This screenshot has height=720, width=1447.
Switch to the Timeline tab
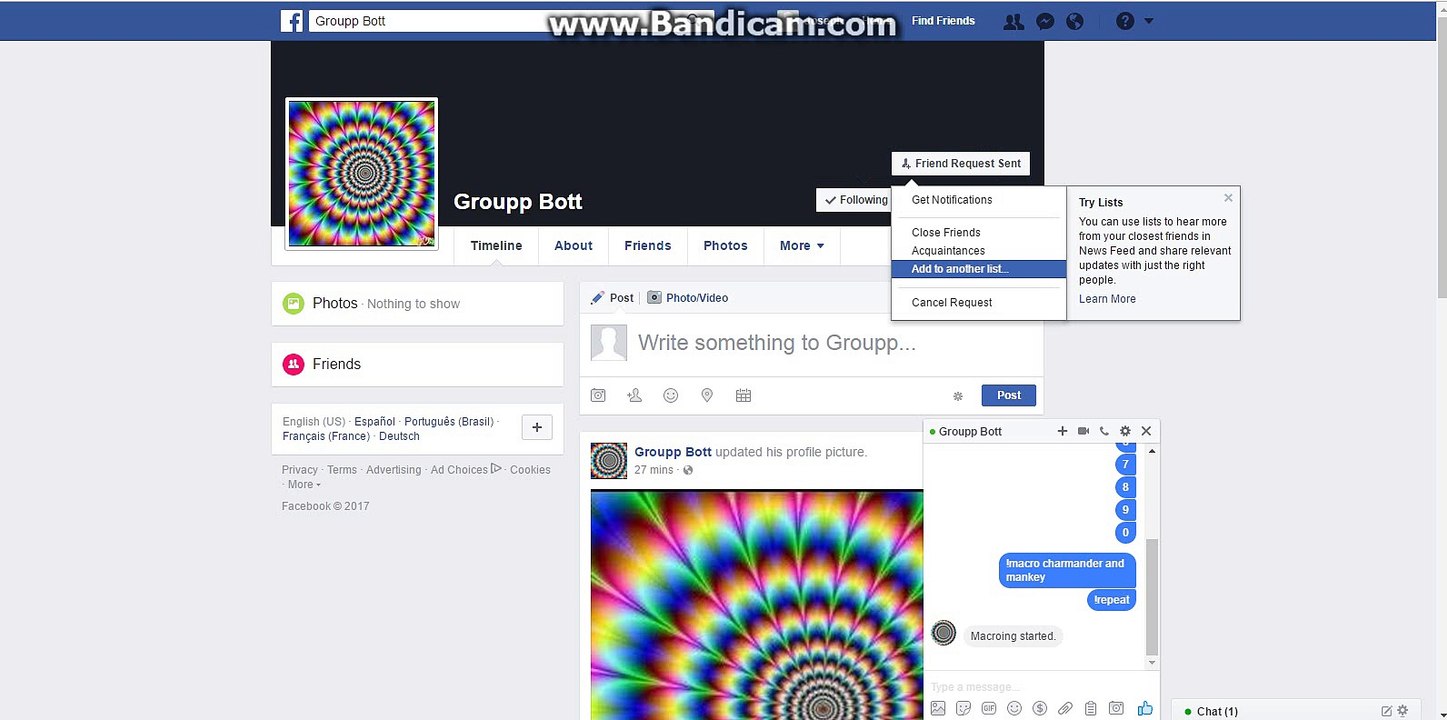[497, 246]
